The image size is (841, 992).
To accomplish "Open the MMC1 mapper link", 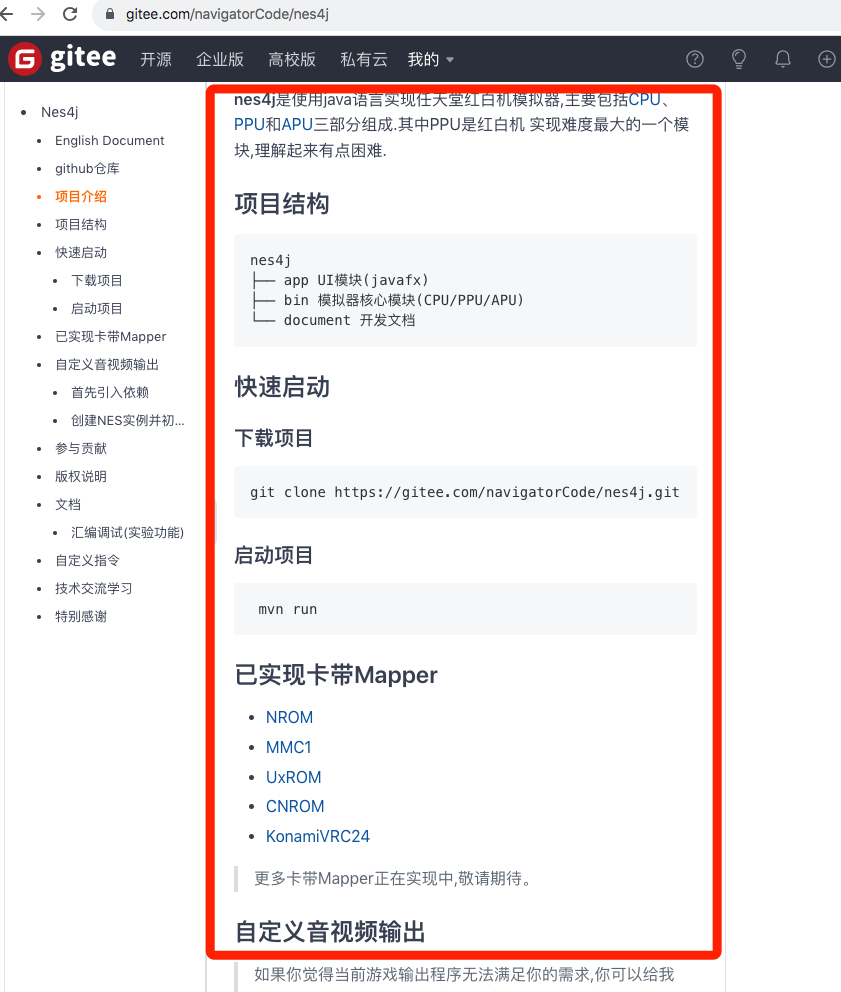I will click(289, 747).
